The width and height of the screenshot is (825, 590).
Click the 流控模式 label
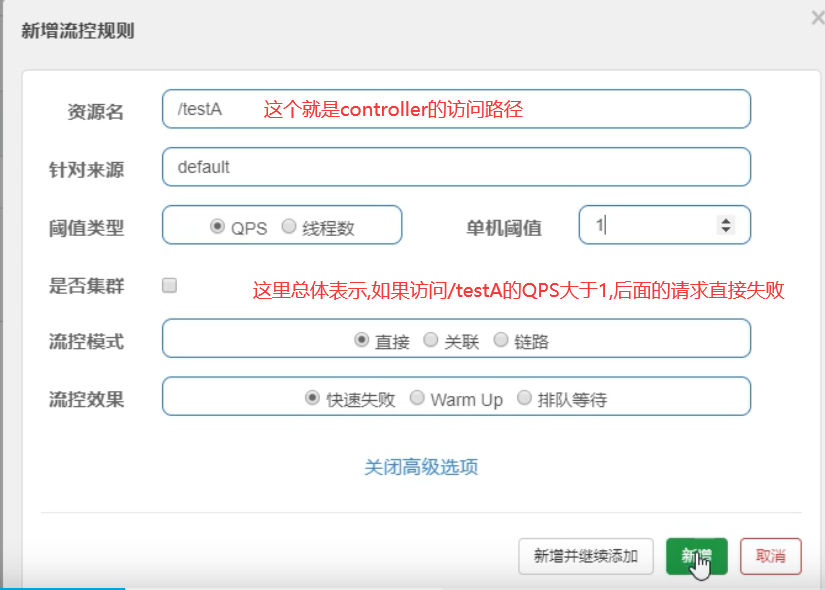coord(86,342)
